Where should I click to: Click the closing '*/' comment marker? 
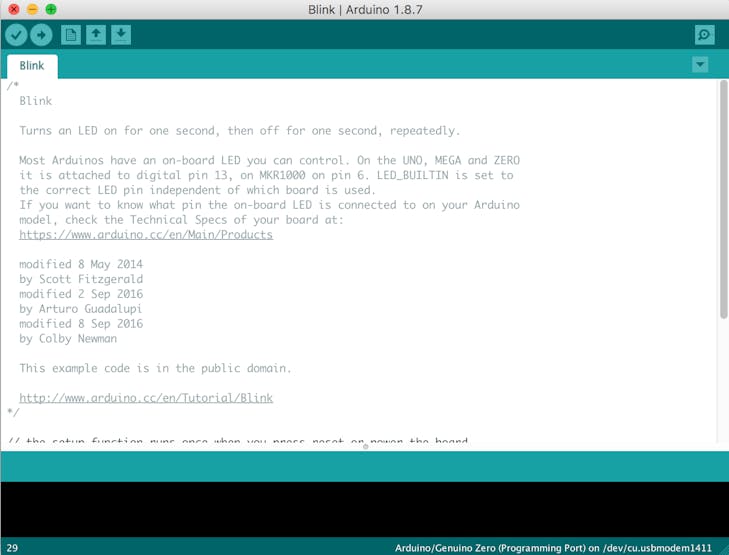13,412
